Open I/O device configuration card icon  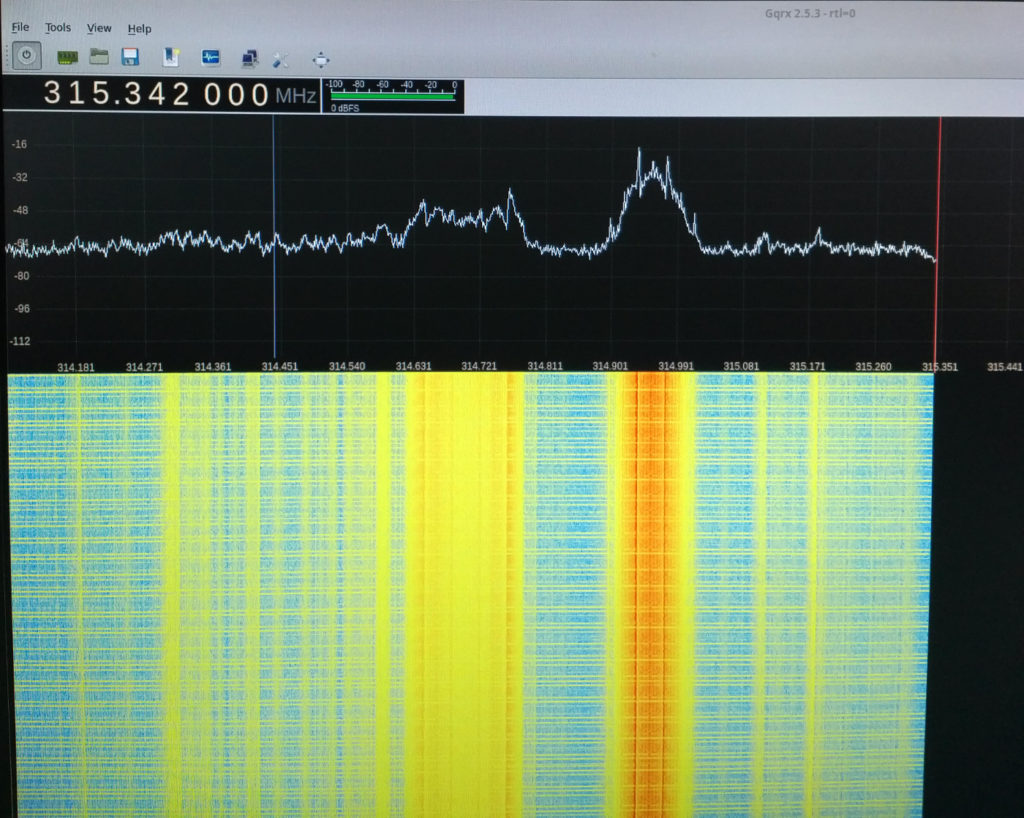click(x=67, y=57)
